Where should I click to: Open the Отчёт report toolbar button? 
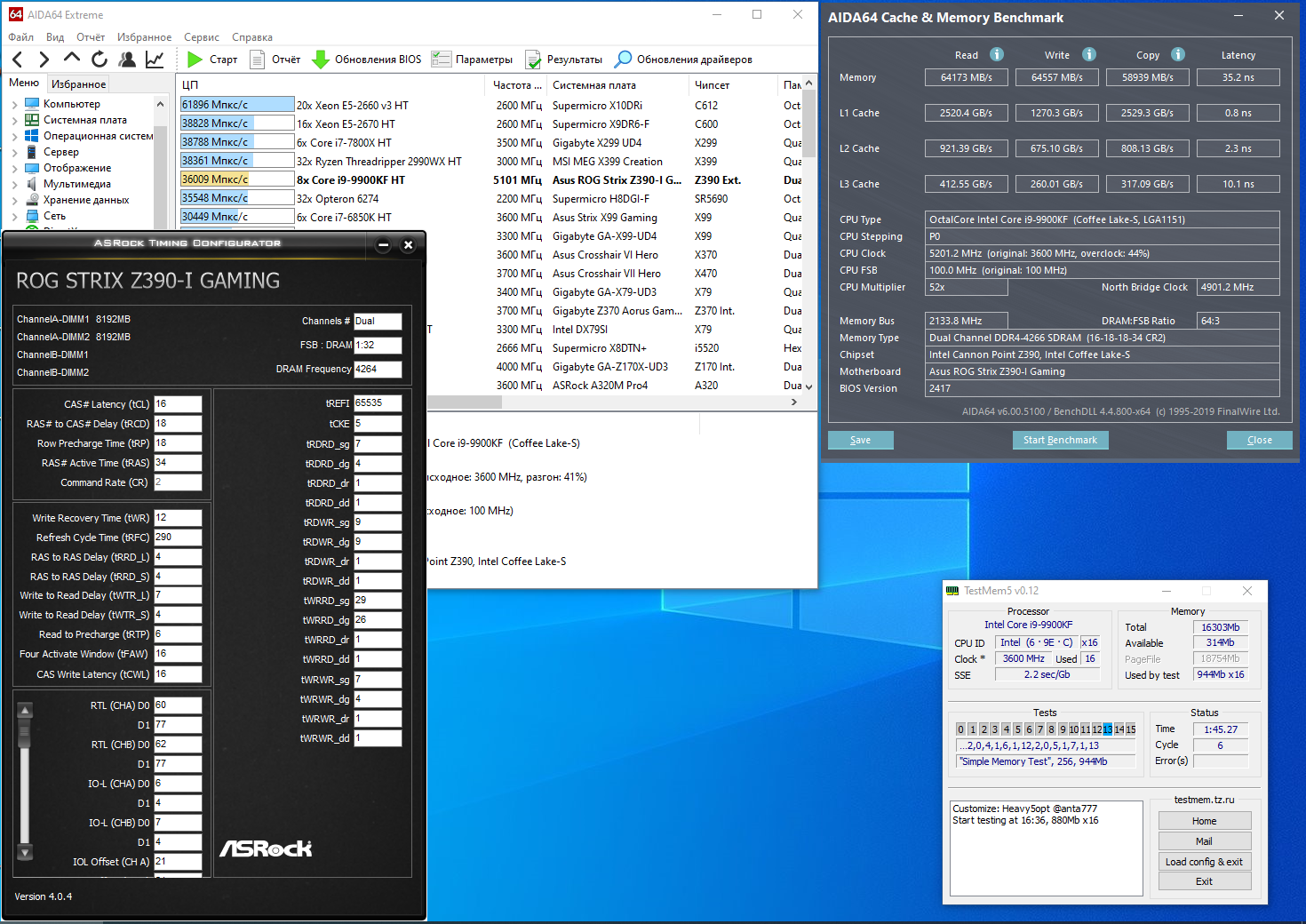point(275,60)
